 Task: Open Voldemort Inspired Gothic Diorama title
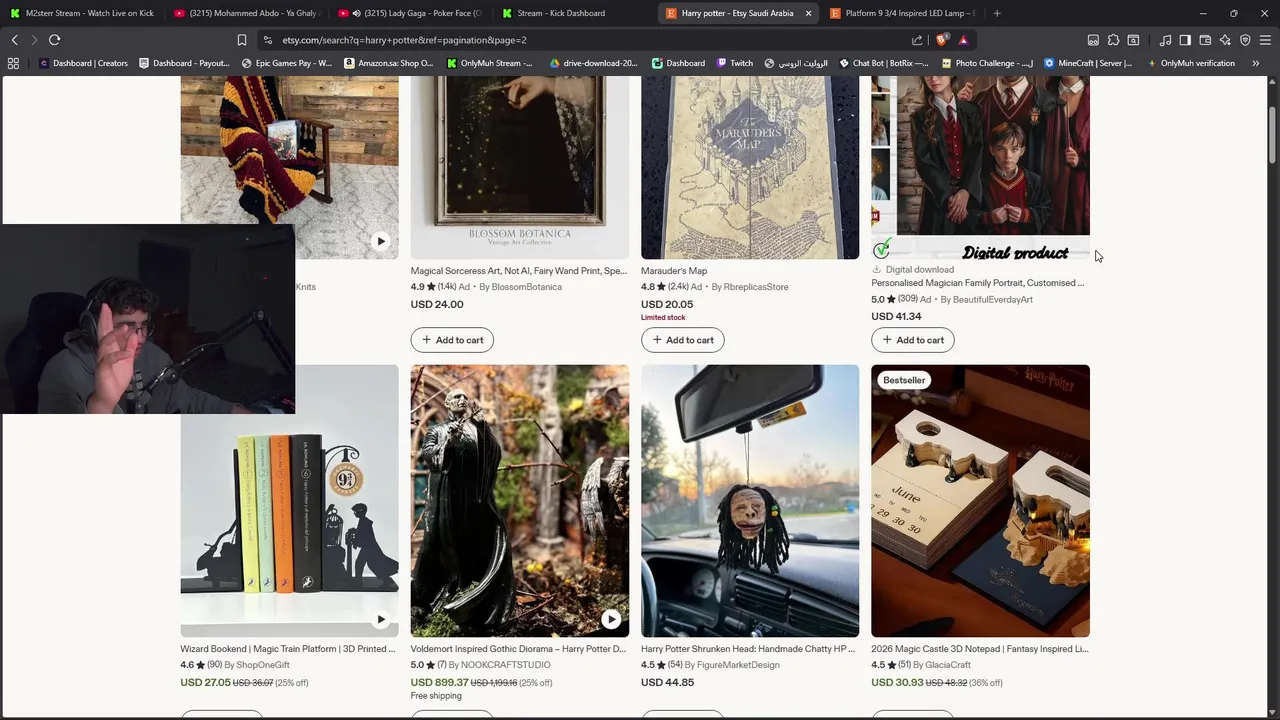click(x=518, y=649)
